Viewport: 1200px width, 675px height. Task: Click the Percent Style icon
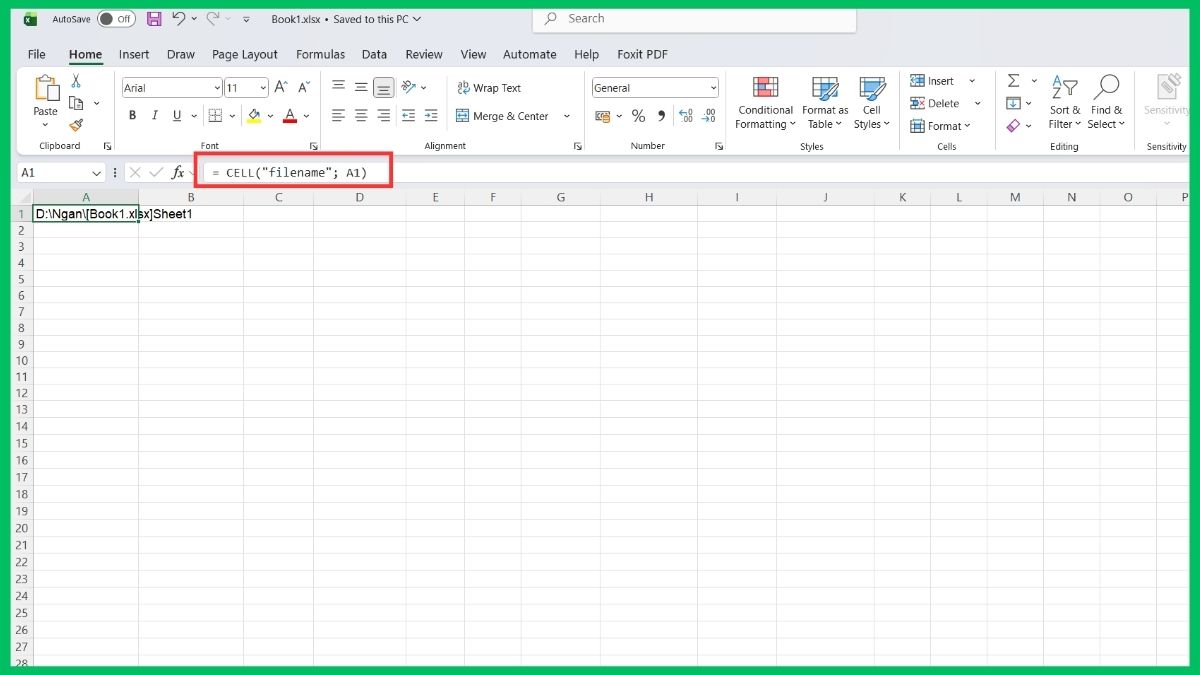[x=638, y=116]
